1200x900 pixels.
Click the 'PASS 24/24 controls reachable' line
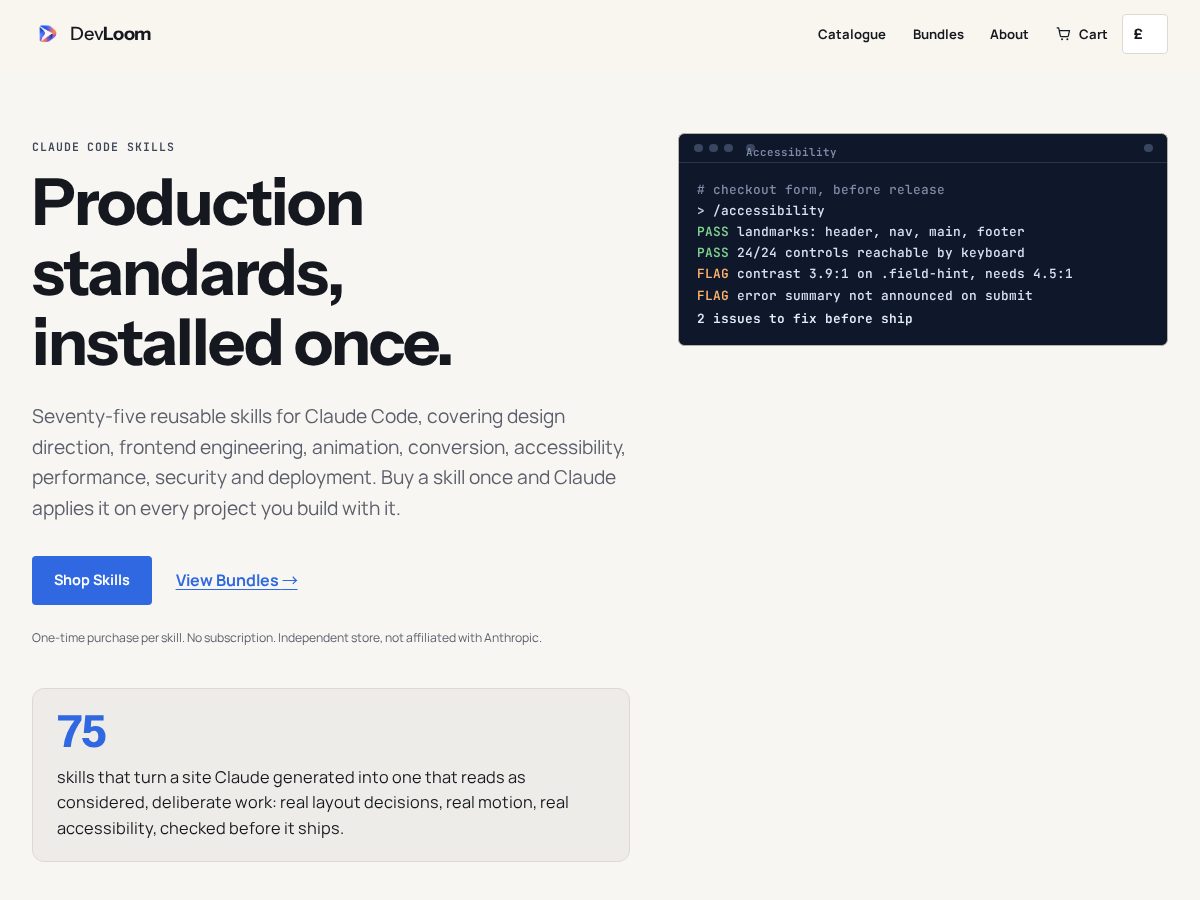861,253
